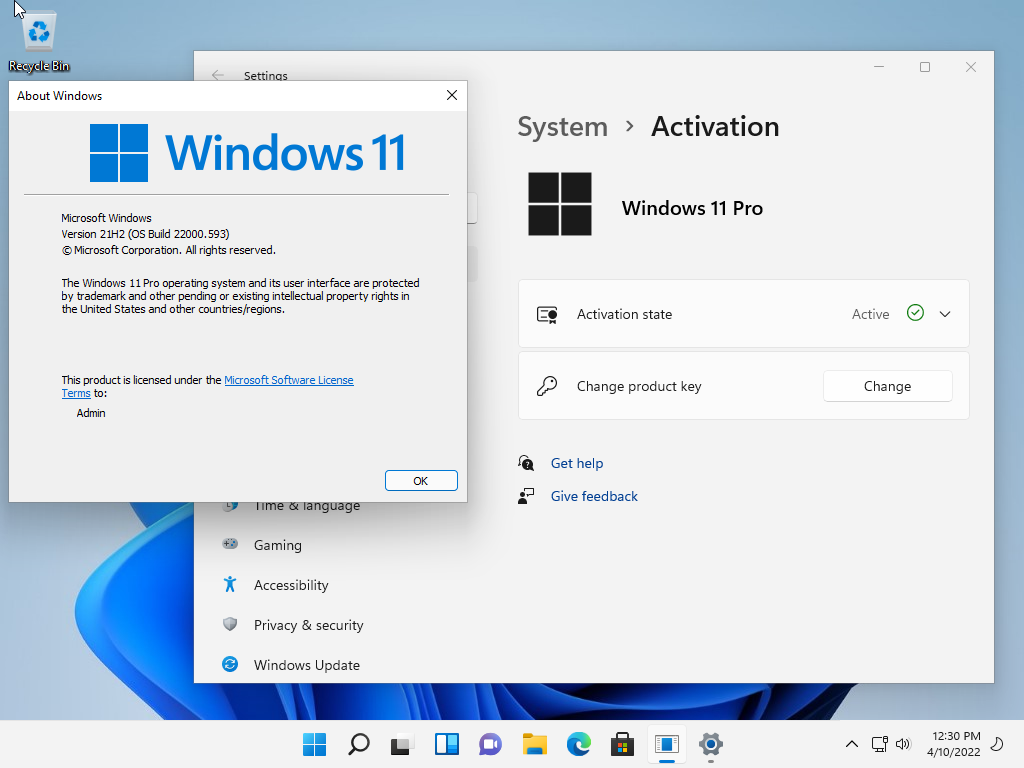1024x768 pixels.
Task: Minimize the Settings window
Action: pyautogui.click(x=879, y=67)
